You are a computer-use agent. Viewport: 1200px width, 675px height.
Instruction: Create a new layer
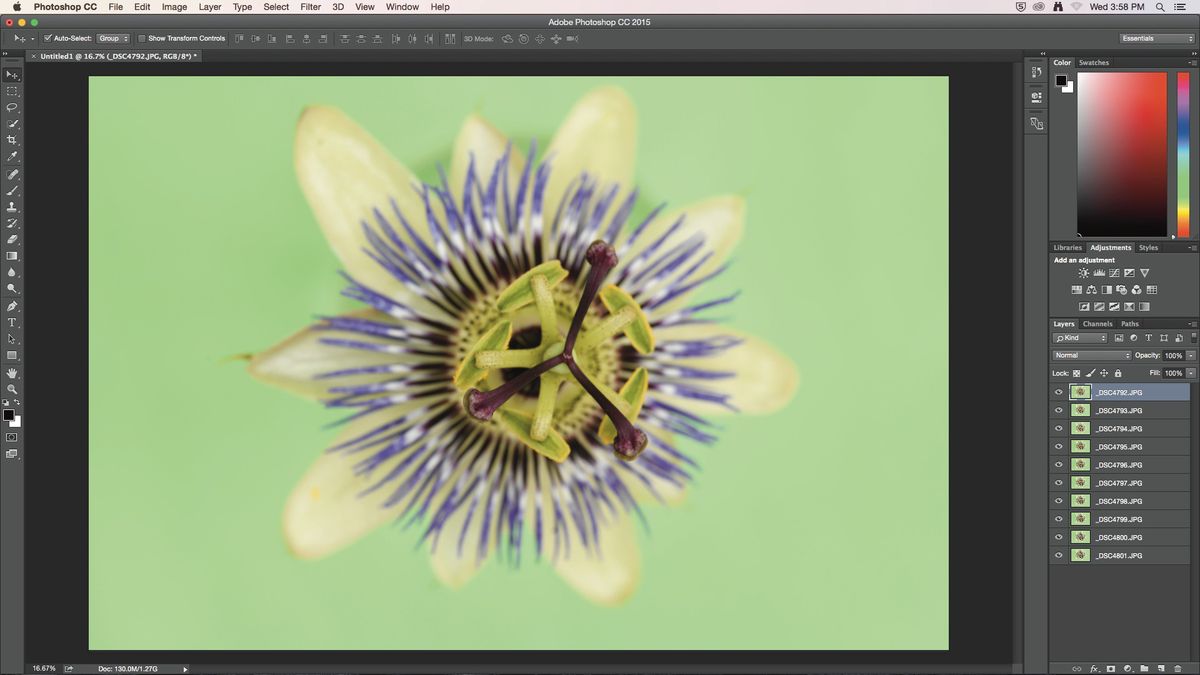(x=1160, y=668)
